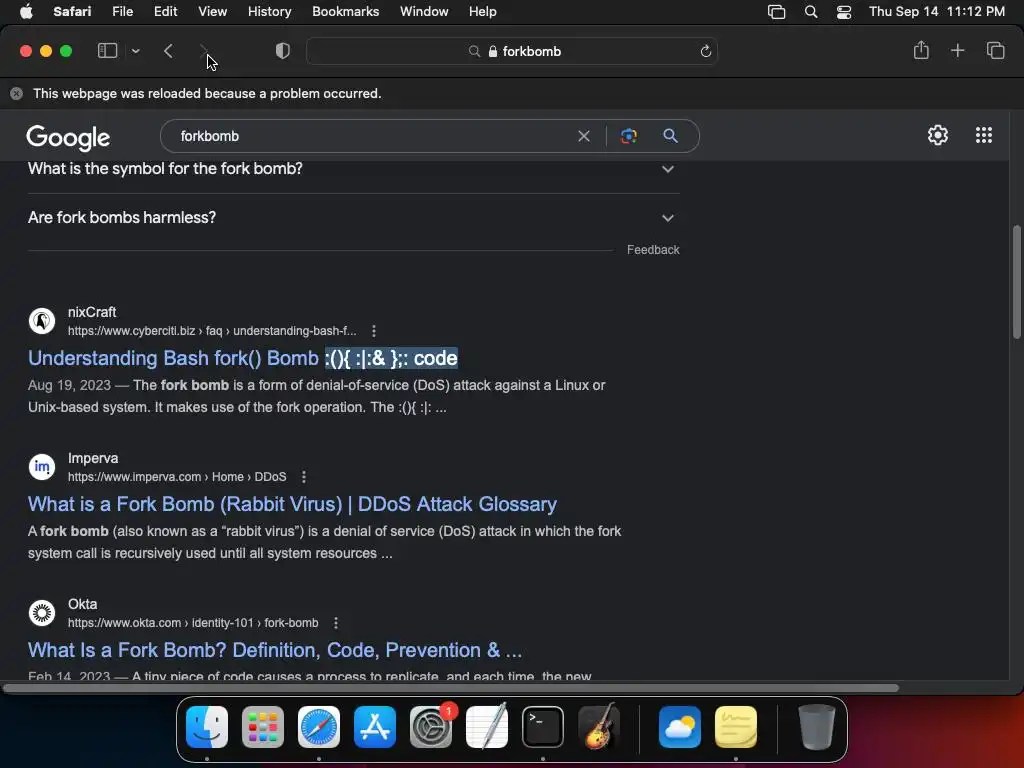Open Spotlight search in the menu bar
This screenshot has height=768, width=1024.
(x=810, y=12)
